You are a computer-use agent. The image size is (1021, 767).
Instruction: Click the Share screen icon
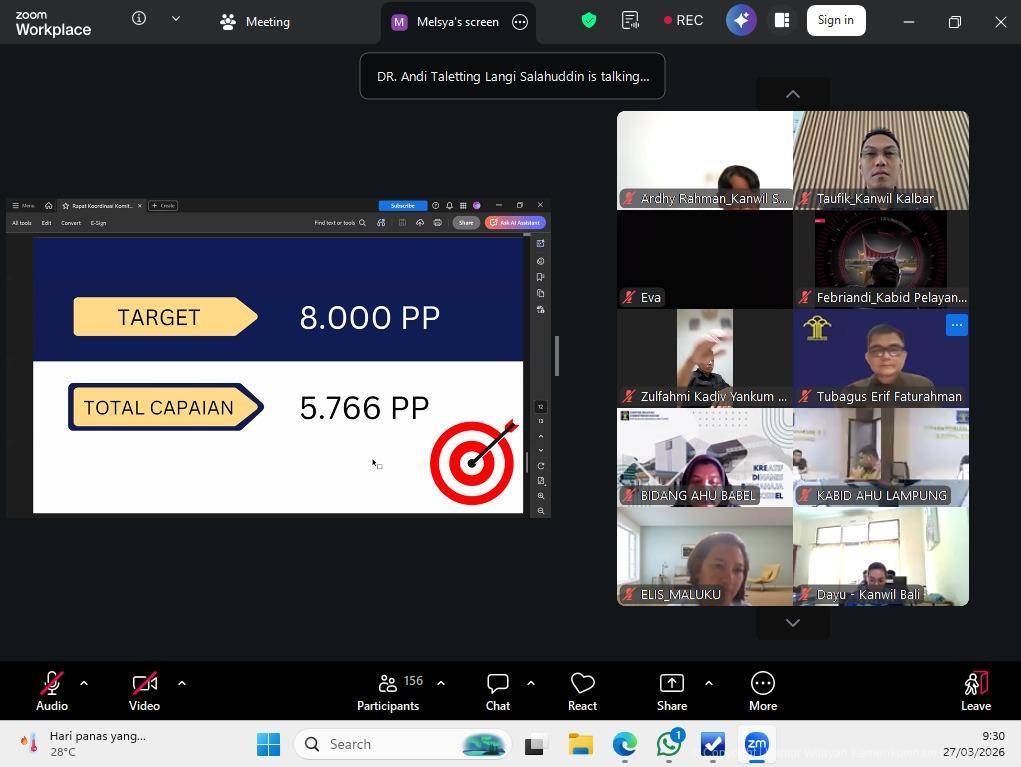(x=671, y=690)
